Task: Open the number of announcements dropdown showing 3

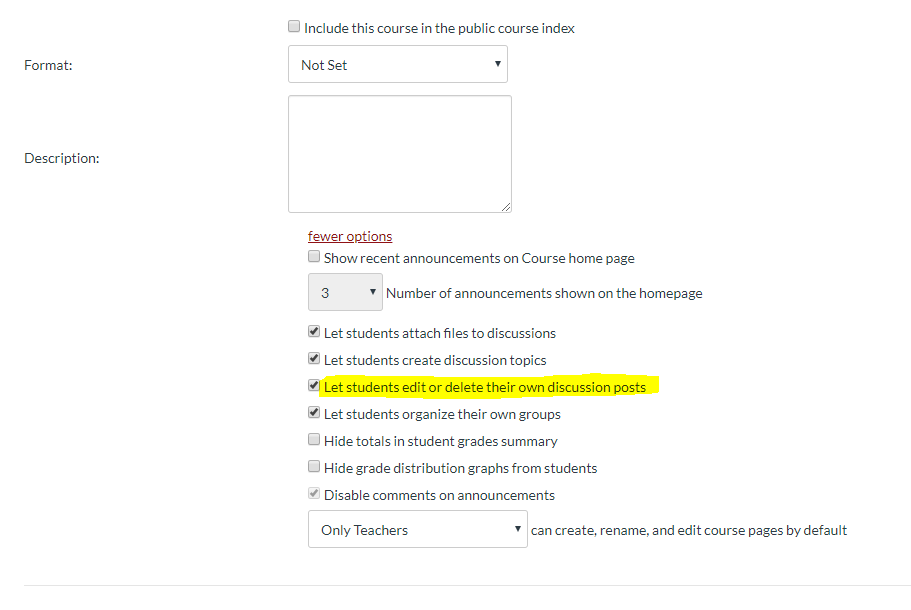Action: click(x=345, y=293)
